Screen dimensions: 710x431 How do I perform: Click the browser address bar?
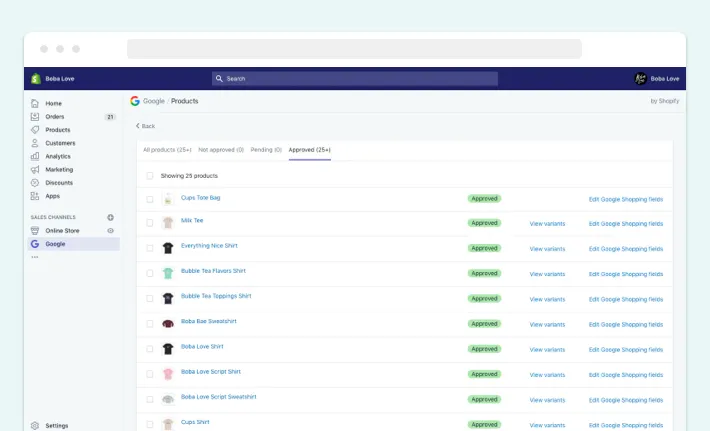pos(354,49)
